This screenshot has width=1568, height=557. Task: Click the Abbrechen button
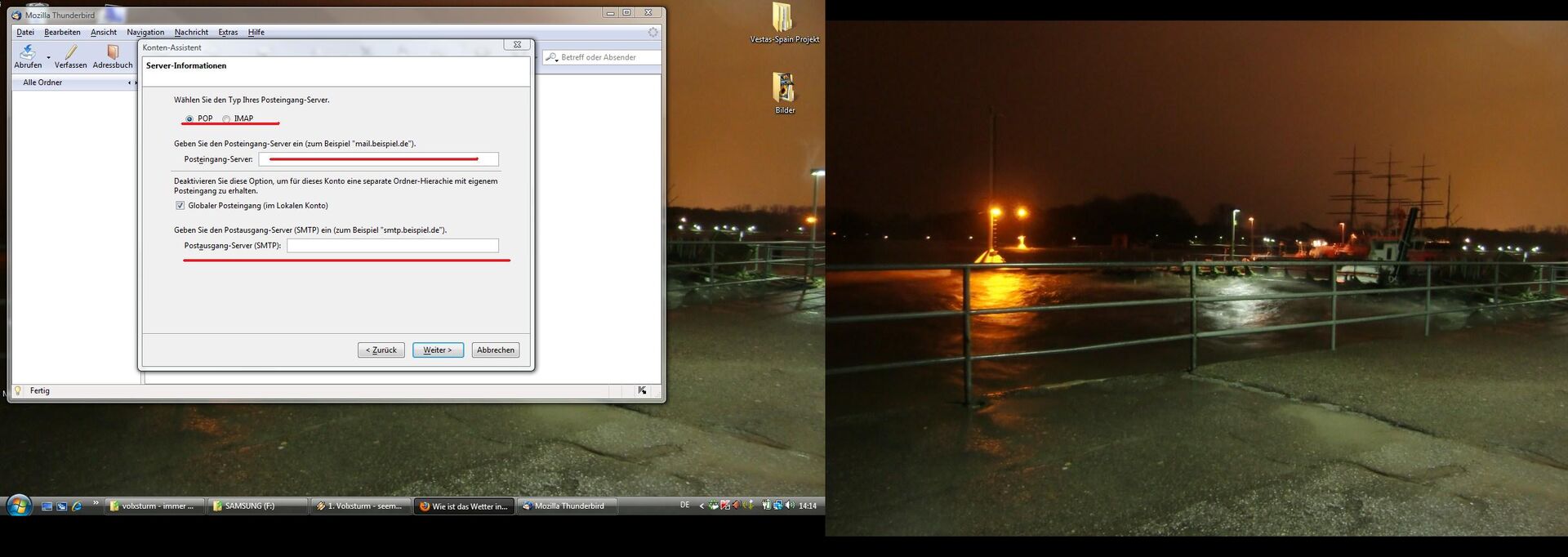495,350
